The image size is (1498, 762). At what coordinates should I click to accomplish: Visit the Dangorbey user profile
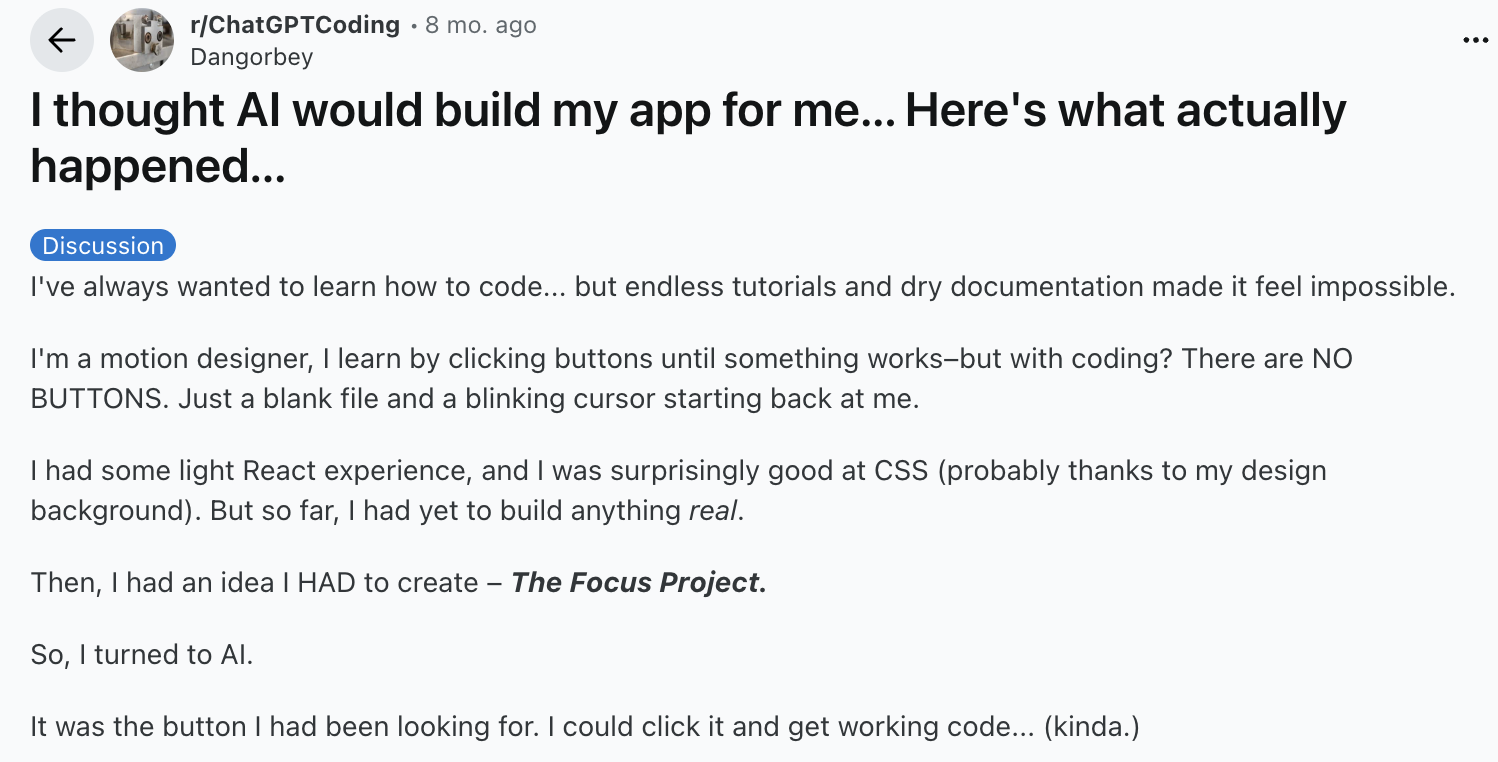[x=252, y=57]
